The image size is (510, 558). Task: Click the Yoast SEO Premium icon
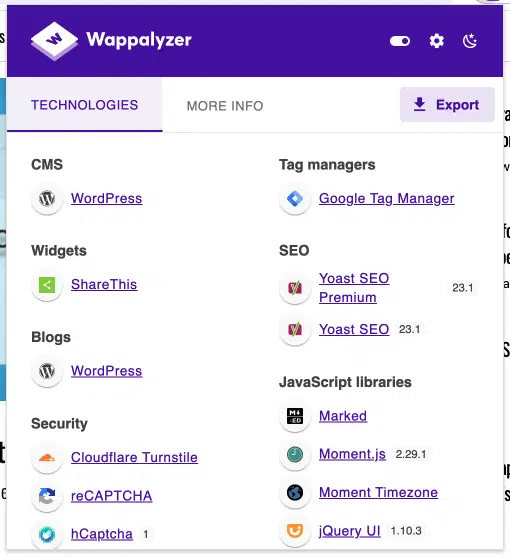pyautogui.click(x=295, y=288)
